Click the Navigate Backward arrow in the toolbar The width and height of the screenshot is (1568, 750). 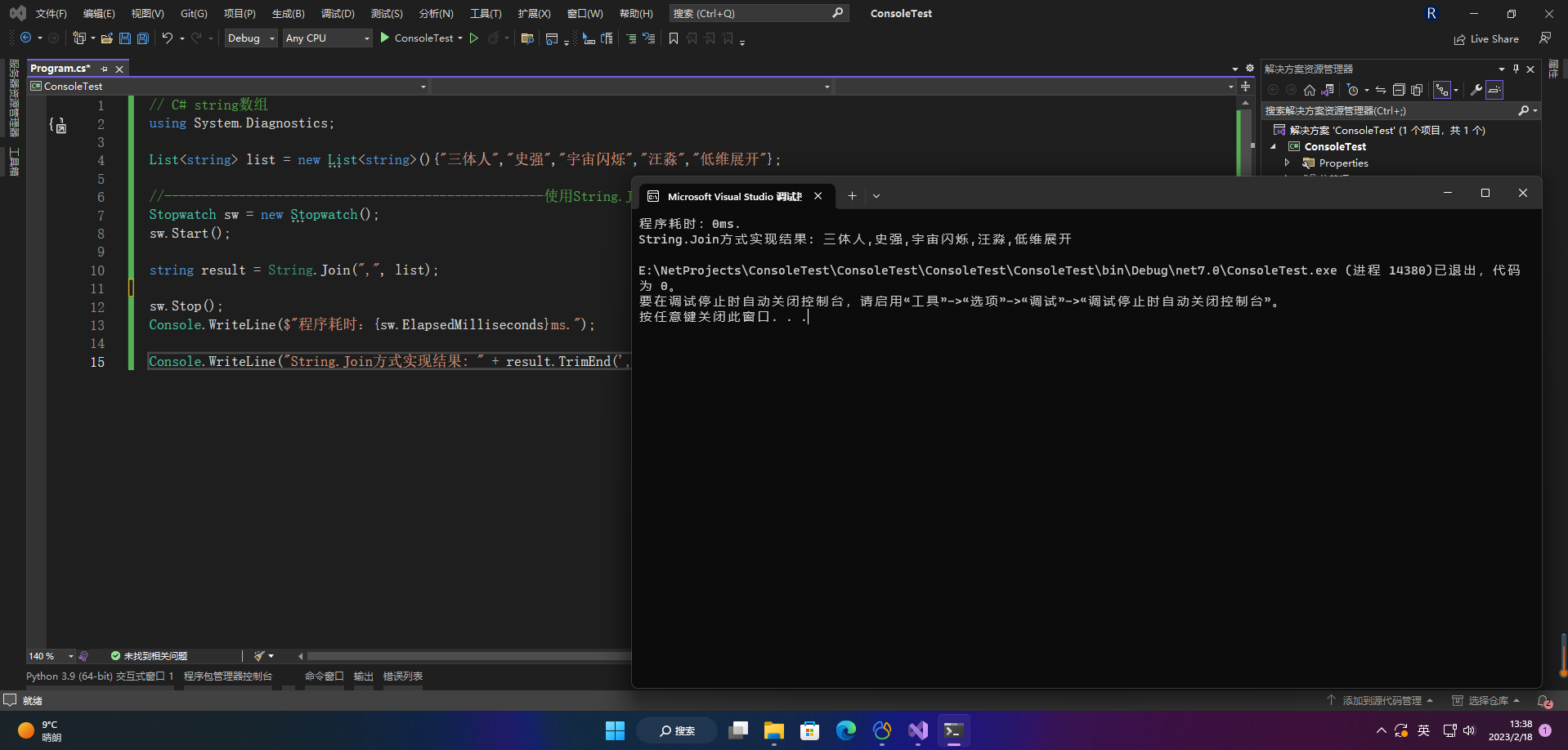(26, 38)
